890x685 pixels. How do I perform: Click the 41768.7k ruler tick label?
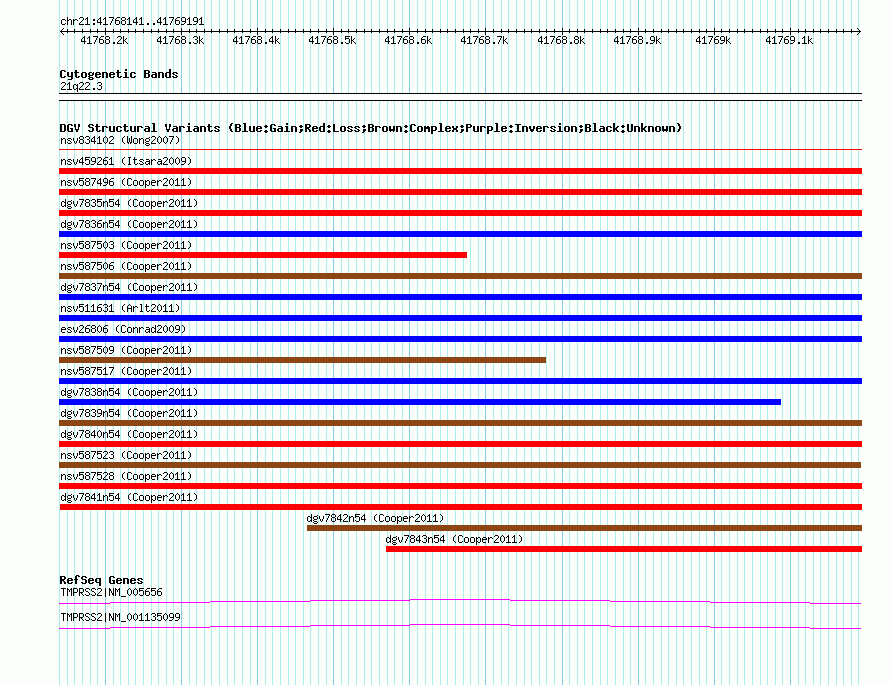click(x=484, y=40)
